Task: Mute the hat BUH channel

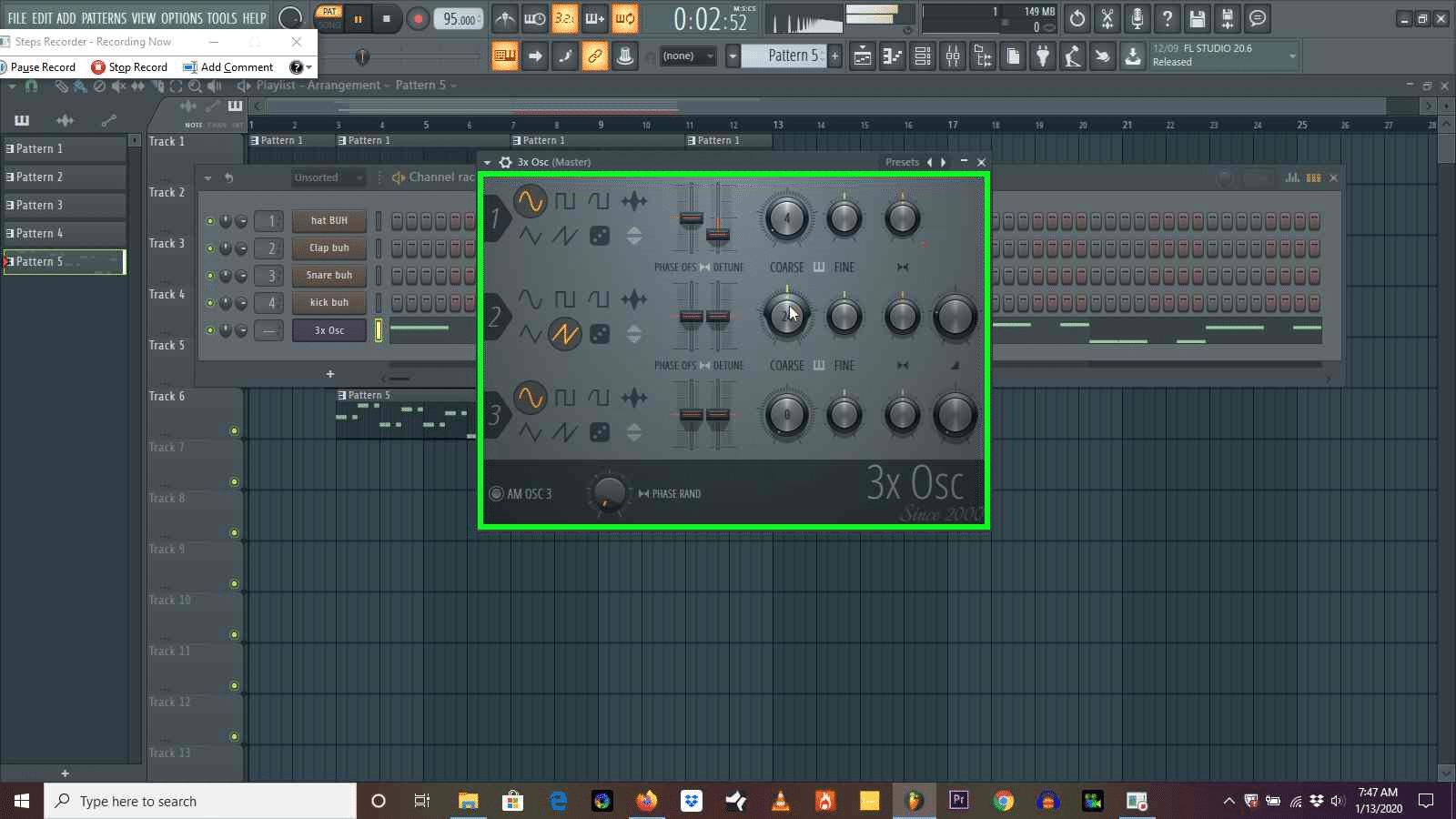Action: (210, 221)
